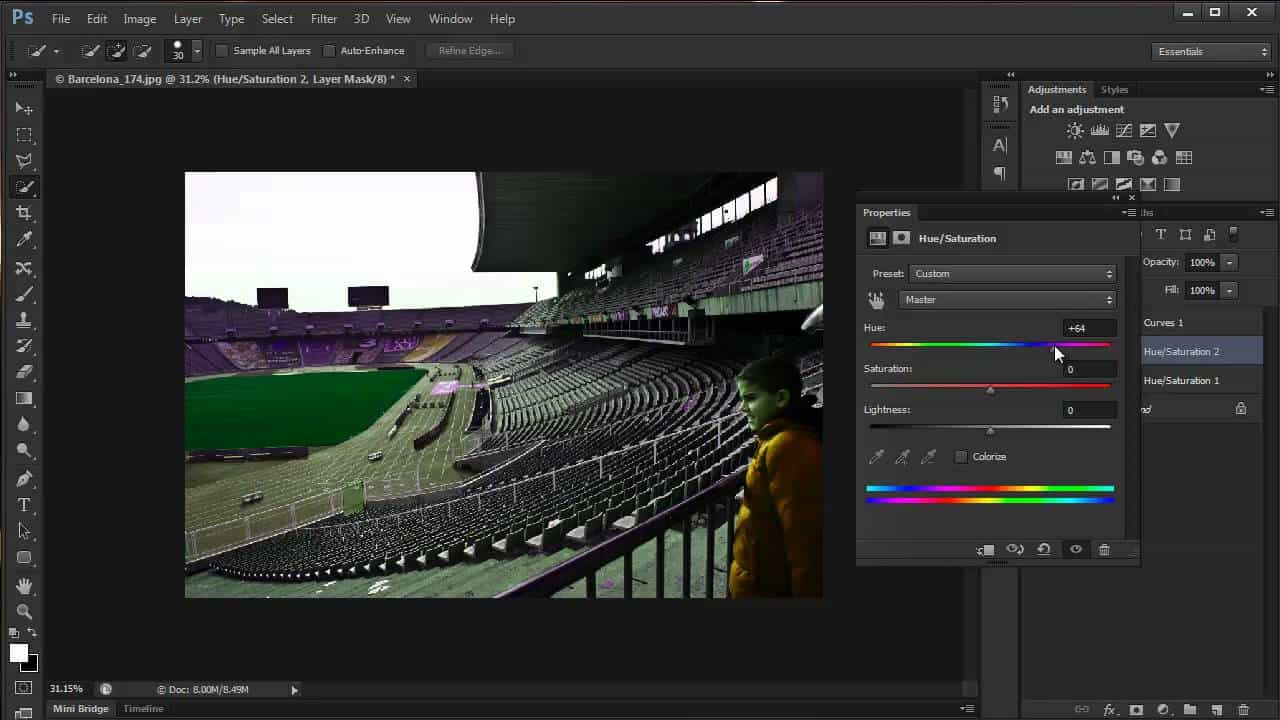Image resolution: width=1280 pixels, height=720 pixels.
Task: Switch to Subtract from selection mode
Action: coord(142,51)
